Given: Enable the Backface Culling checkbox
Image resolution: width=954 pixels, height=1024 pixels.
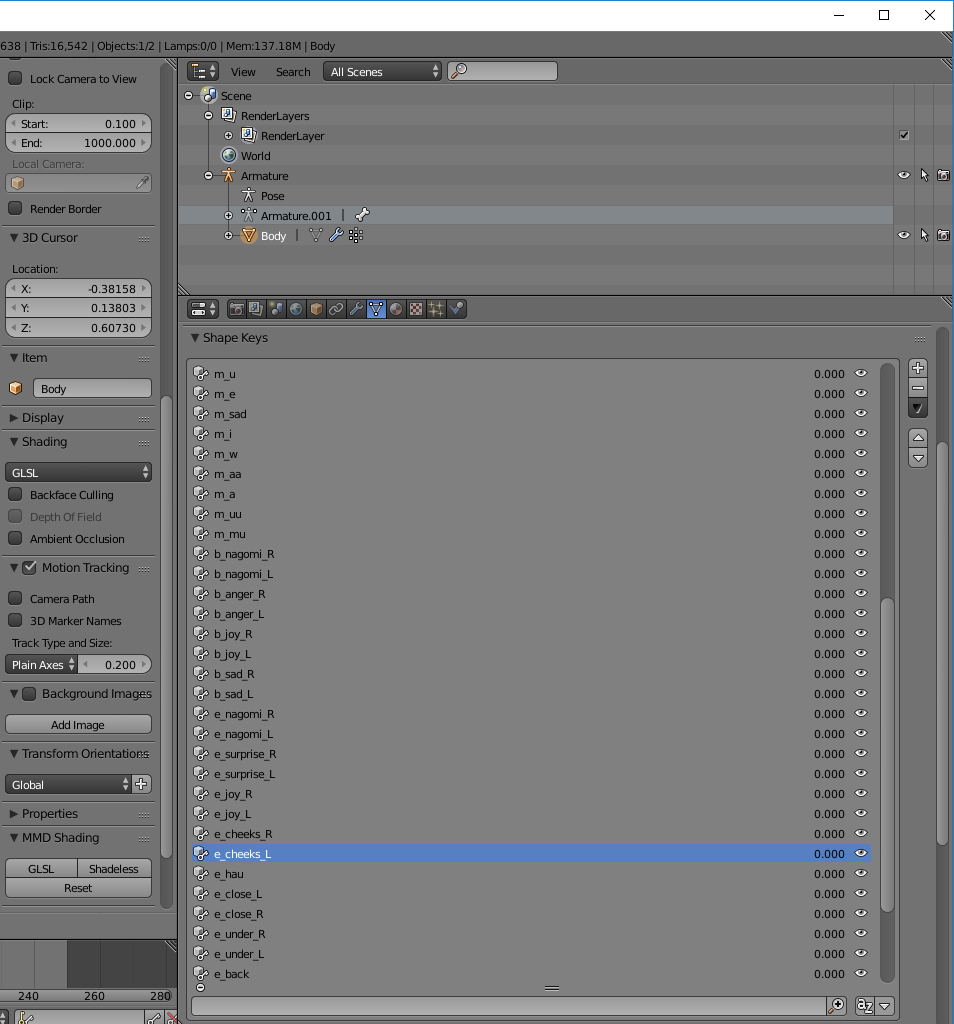Looking at the screenshot, I should 15,494.
